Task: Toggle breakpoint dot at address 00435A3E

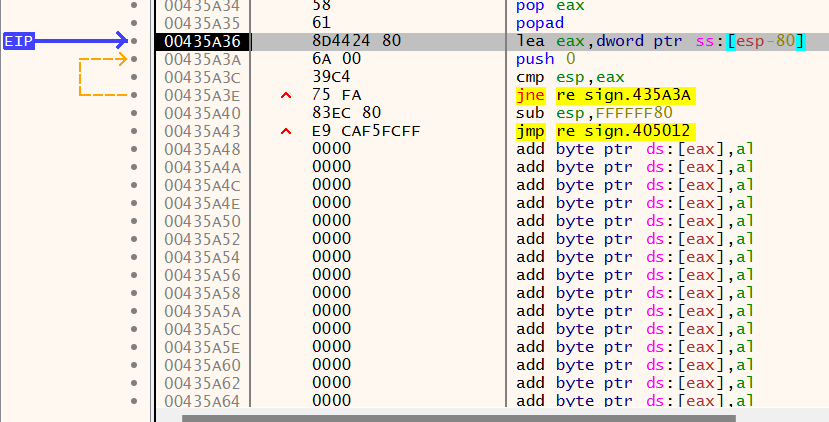Action: (134, 95)
